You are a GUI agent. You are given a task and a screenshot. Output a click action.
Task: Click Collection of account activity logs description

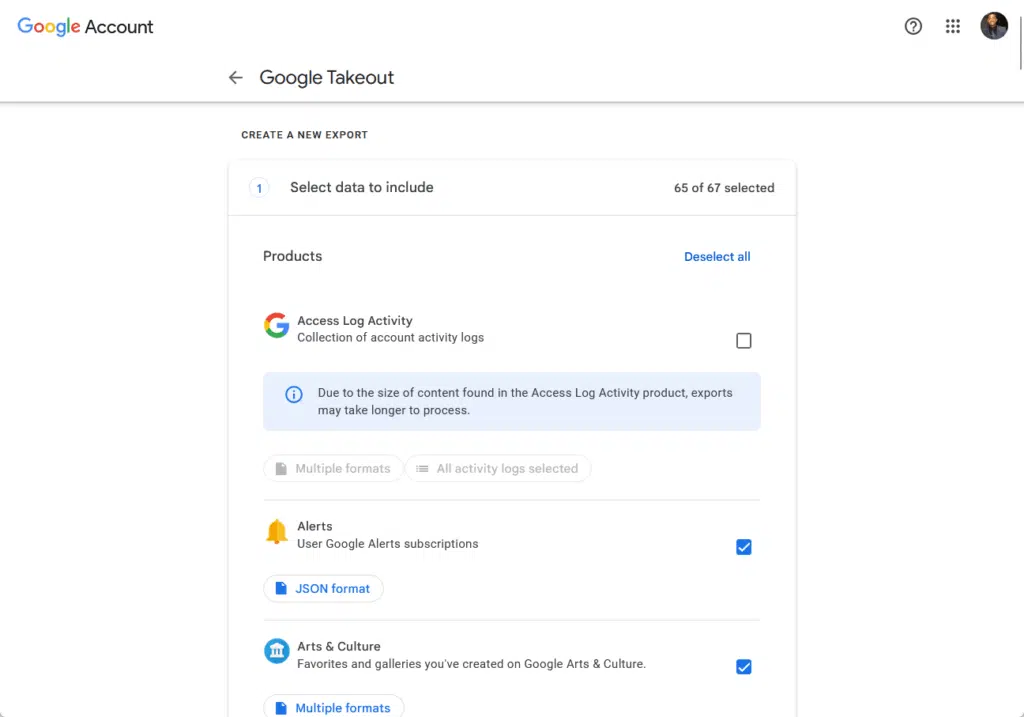click(391, 338)
